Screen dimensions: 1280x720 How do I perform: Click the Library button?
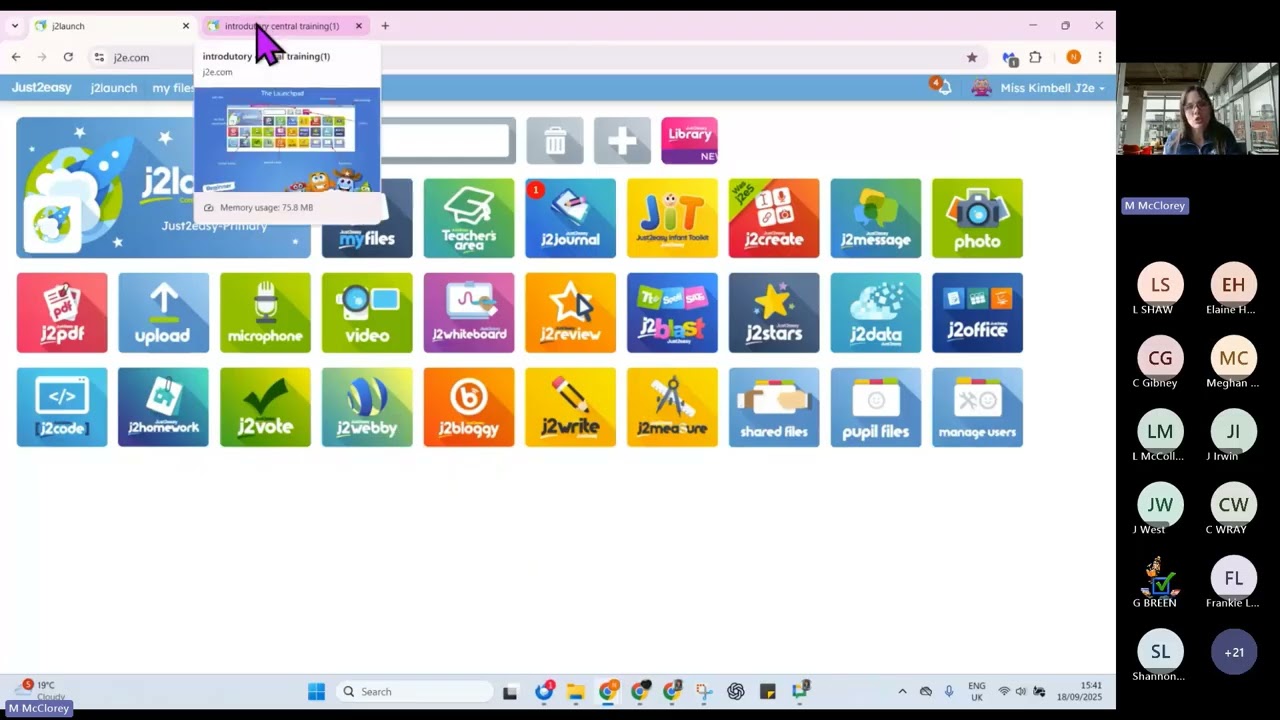(689, 140)
